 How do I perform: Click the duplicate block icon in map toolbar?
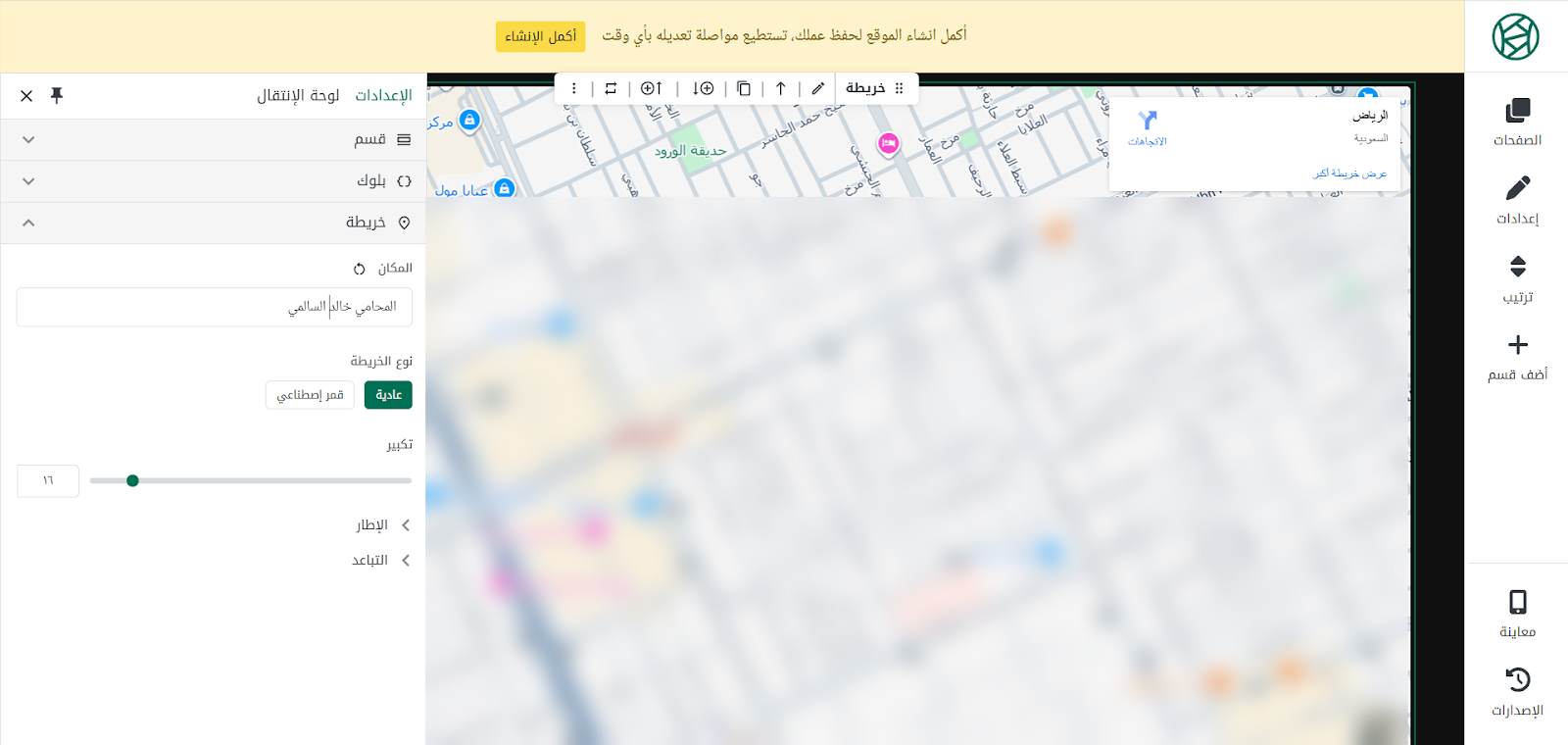(x=744, y=88)
